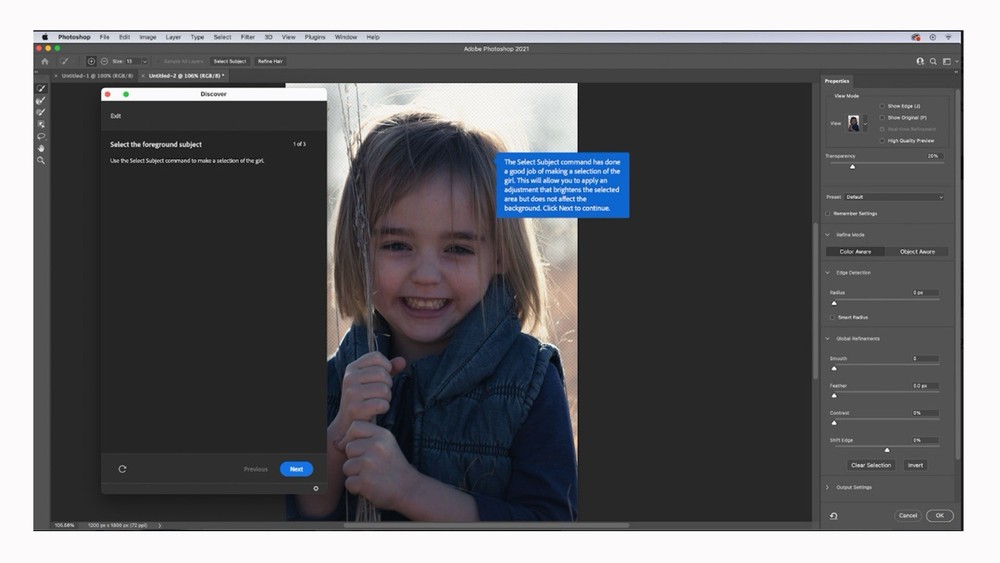1000x563 pixels.
Task: Select the Lasso tool
Action: click(41, 136)
